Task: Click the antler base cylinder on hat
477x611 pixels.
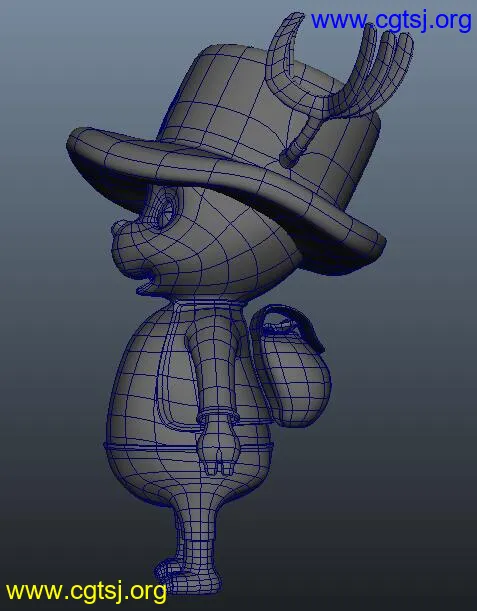Action: coord(299,142)
